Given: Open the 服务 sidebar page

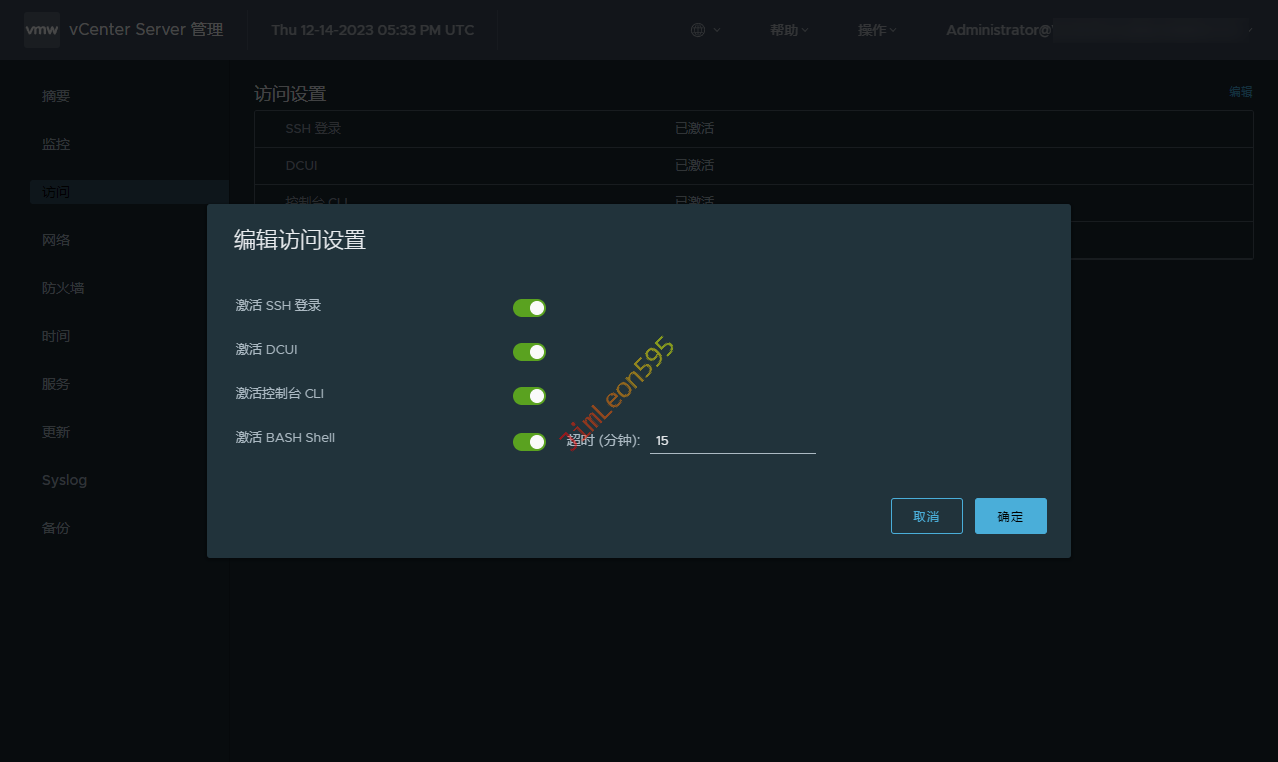Looking at the screenshot, I should click(56, 384).
